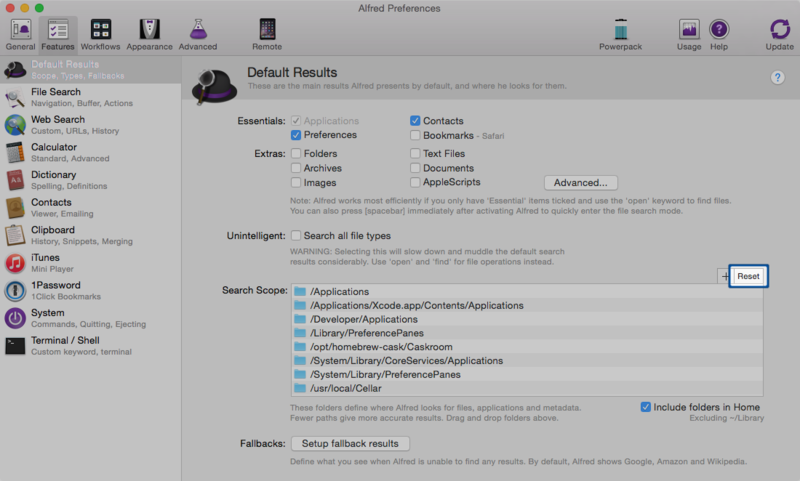Open the Help question mark toolbar icon

coord(719,30)
